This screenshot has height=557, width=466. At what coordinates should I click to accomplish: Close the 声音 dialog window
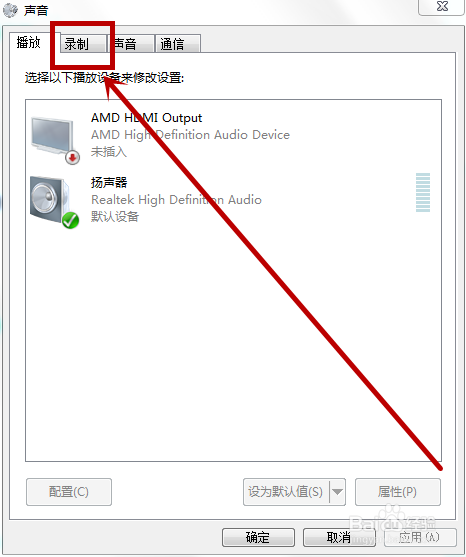pyautogui.click(x=441, y=7)
